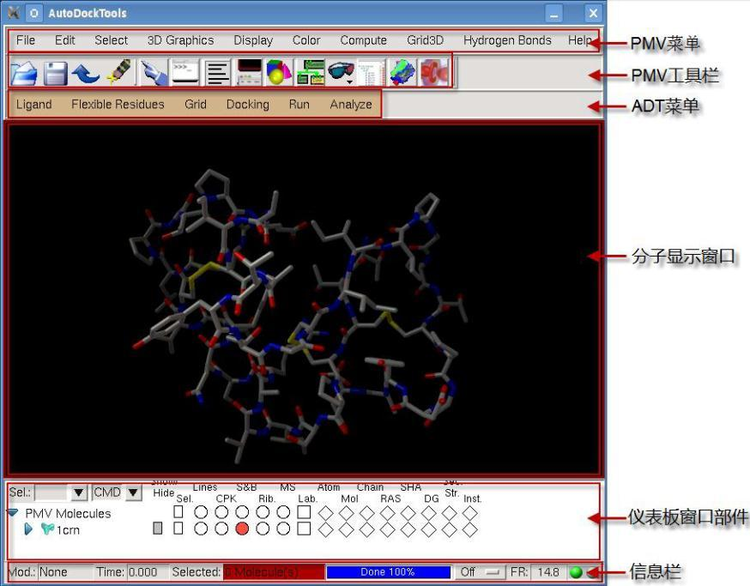750x586 pixels.
Task: Open the Off option menu in info bar
Action: pos(479,572)
